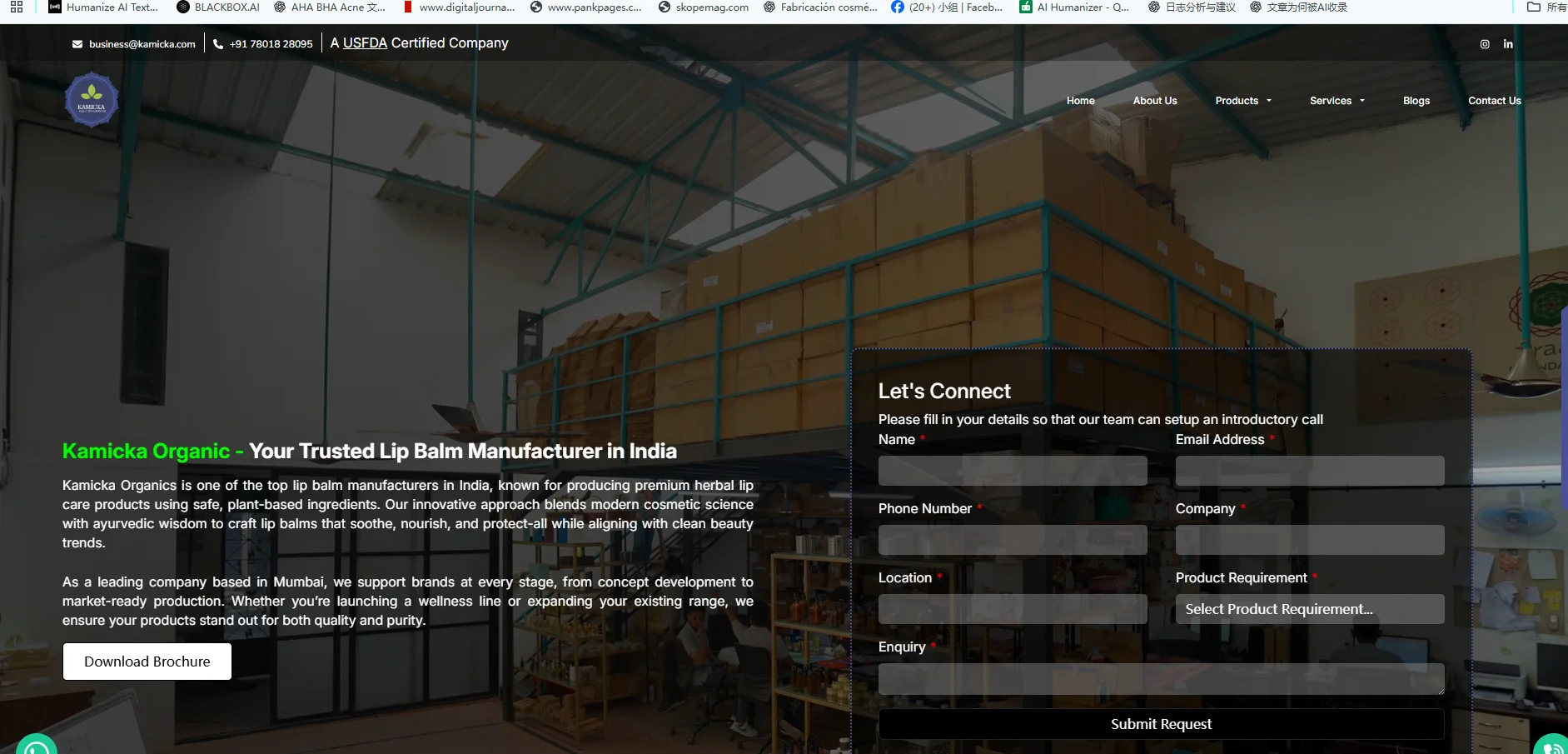Open the bookmarks folder at top right
This screenshot has height=754, width=1568.
1532,7
